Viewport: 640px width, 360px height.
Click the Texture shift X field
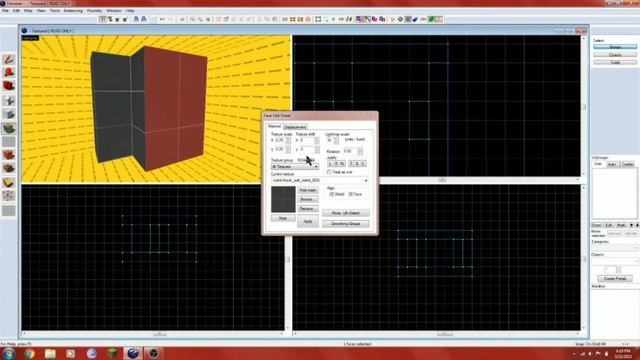pyautogui.click(x=307, y=140)
